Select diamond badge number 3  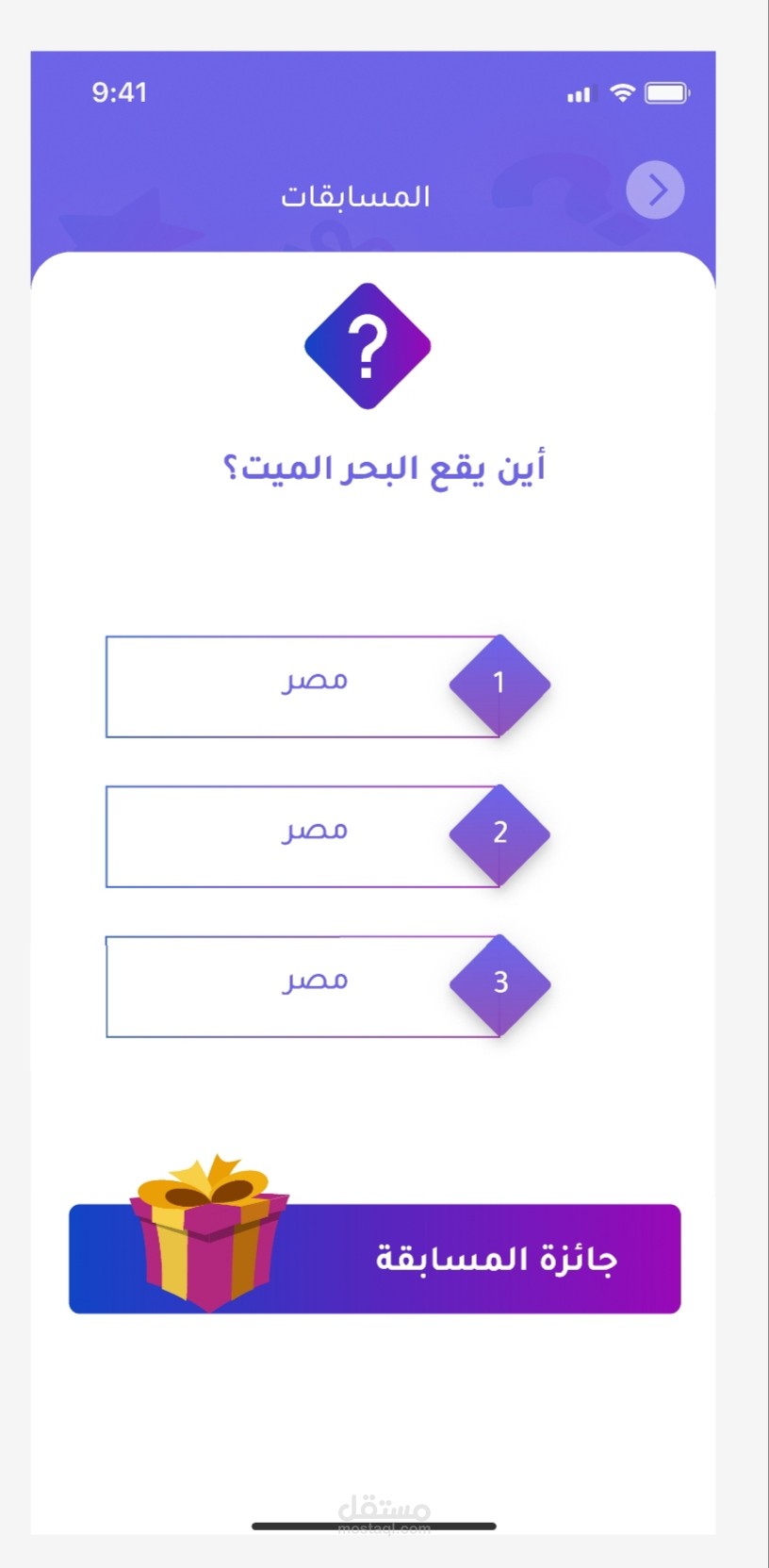499,983
